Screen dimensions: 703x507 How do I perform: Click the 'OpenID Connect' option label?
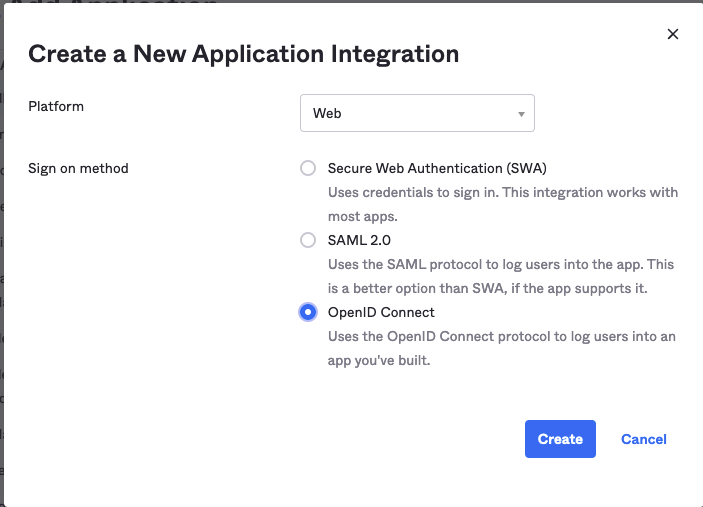[x=381, y=312]
